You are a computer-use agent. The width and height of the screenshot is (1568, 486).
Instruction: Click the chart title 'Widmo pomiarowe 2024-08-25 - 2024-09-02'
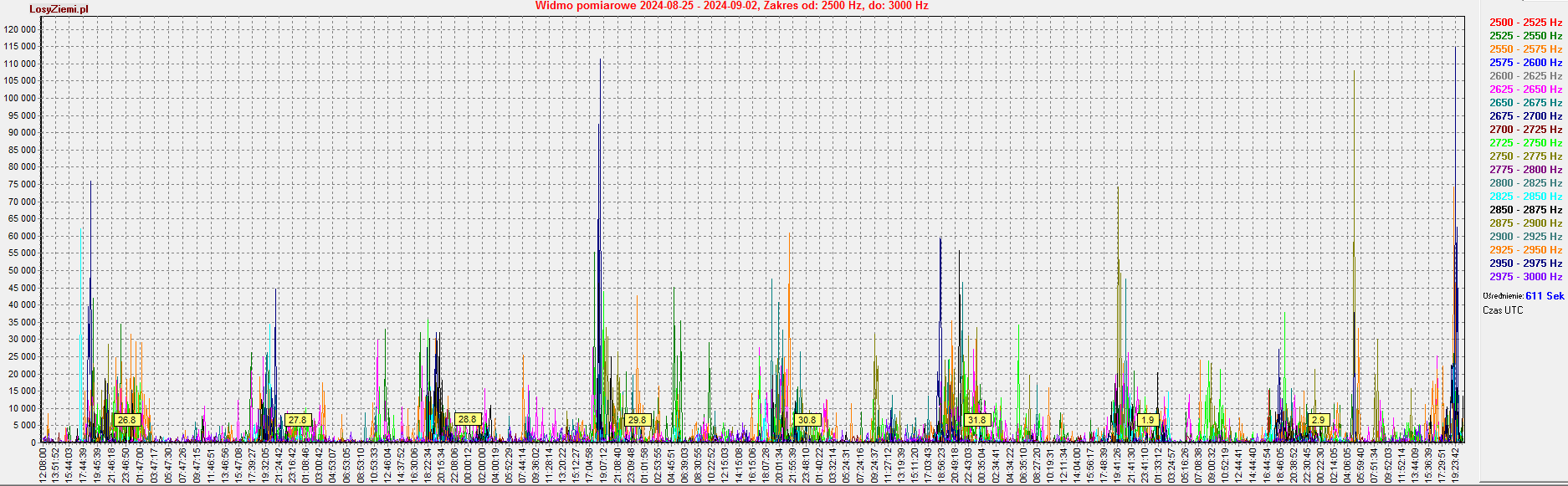pos(730,6)
